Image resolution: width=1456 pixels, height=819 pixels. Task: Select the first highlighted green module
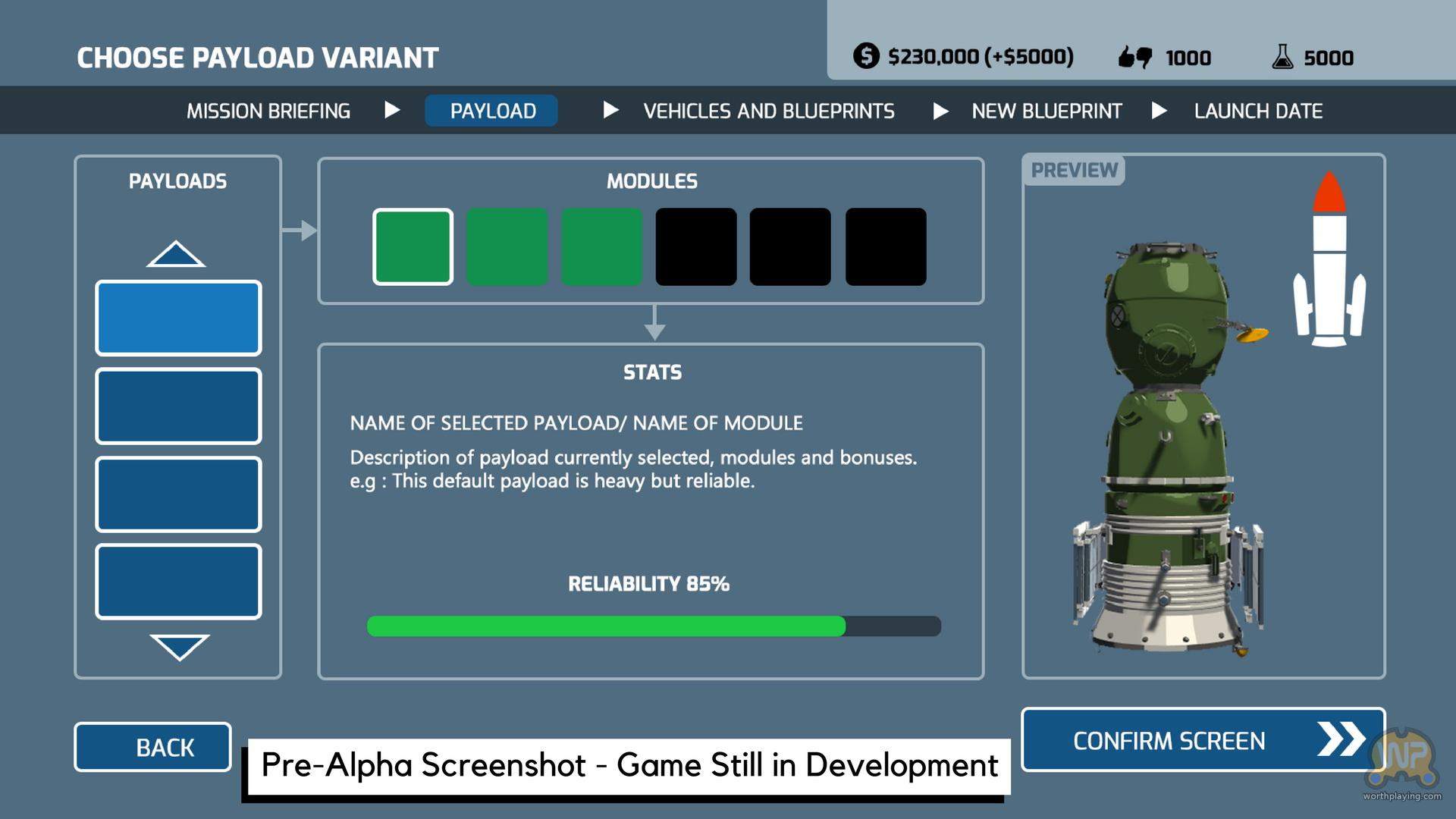tap(413, 247)
